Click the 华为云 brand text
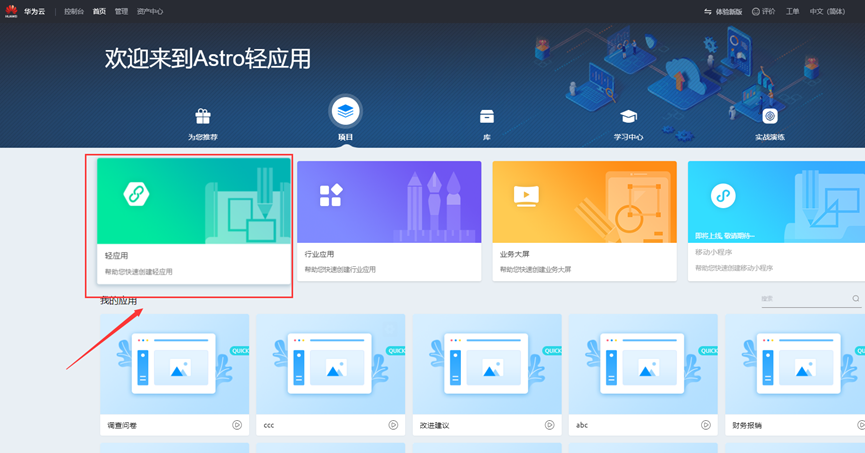This screenshot has height=453, width=865. point(34,12)
